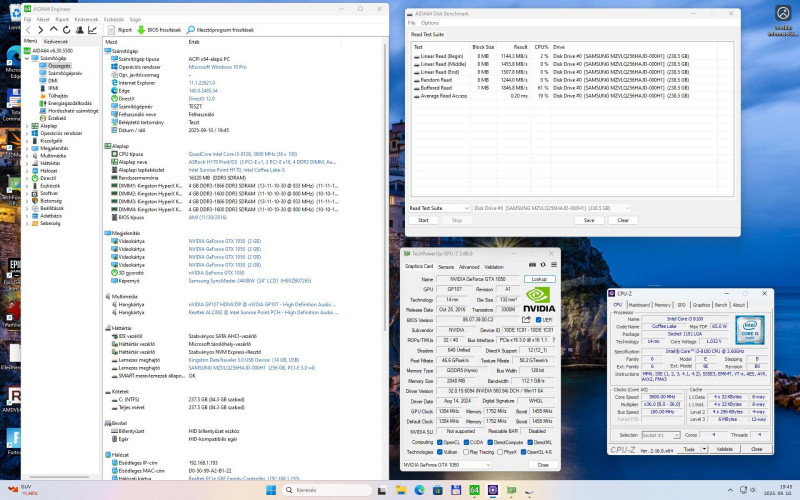Expand the Alaplap tree node

click(27, 126)
